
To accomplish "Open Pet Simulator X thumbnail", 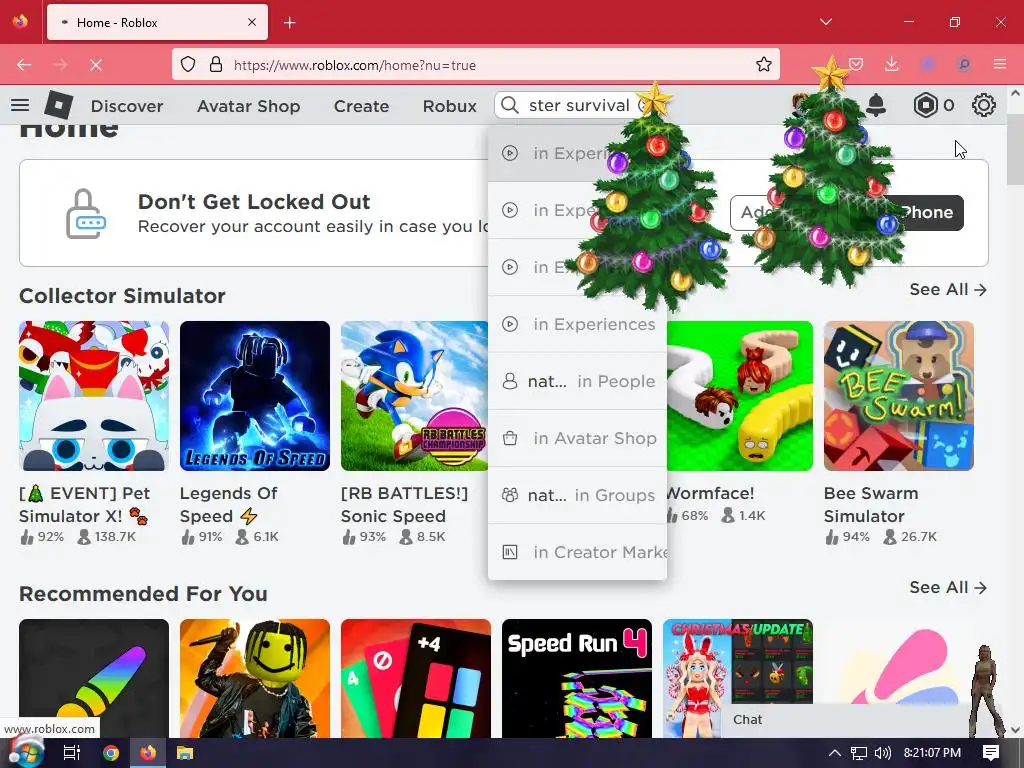I will tap(94, 396).
